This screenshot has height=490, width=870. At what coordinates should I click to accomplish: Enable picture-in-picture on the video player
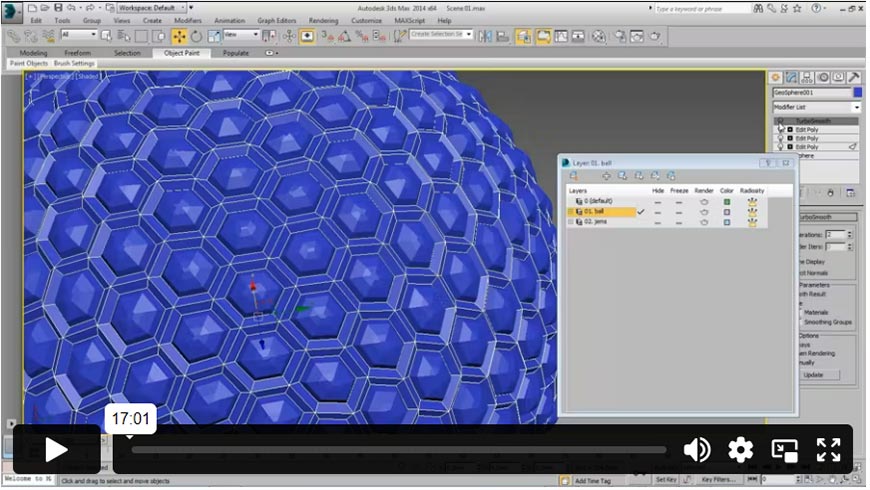pyautogui.click(x=784, y=450)
